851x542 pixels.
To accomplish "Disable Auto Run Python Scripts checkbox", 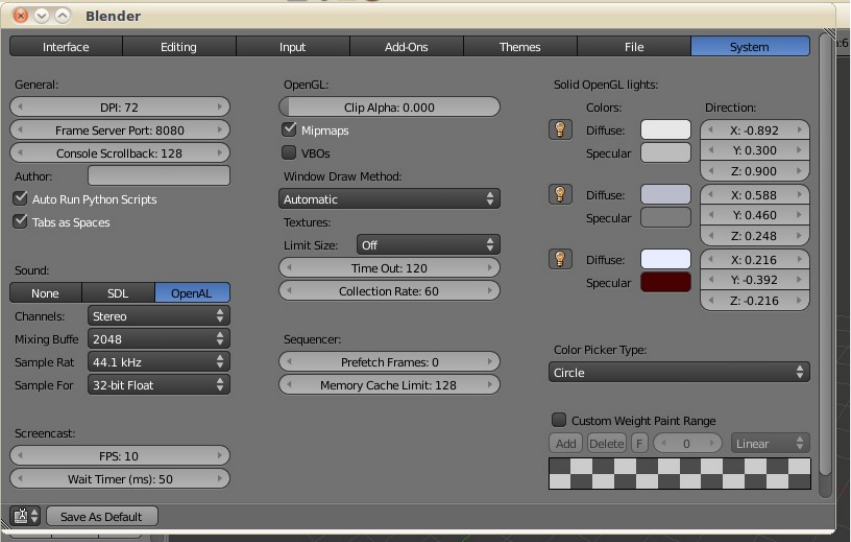I will [20, 199].
